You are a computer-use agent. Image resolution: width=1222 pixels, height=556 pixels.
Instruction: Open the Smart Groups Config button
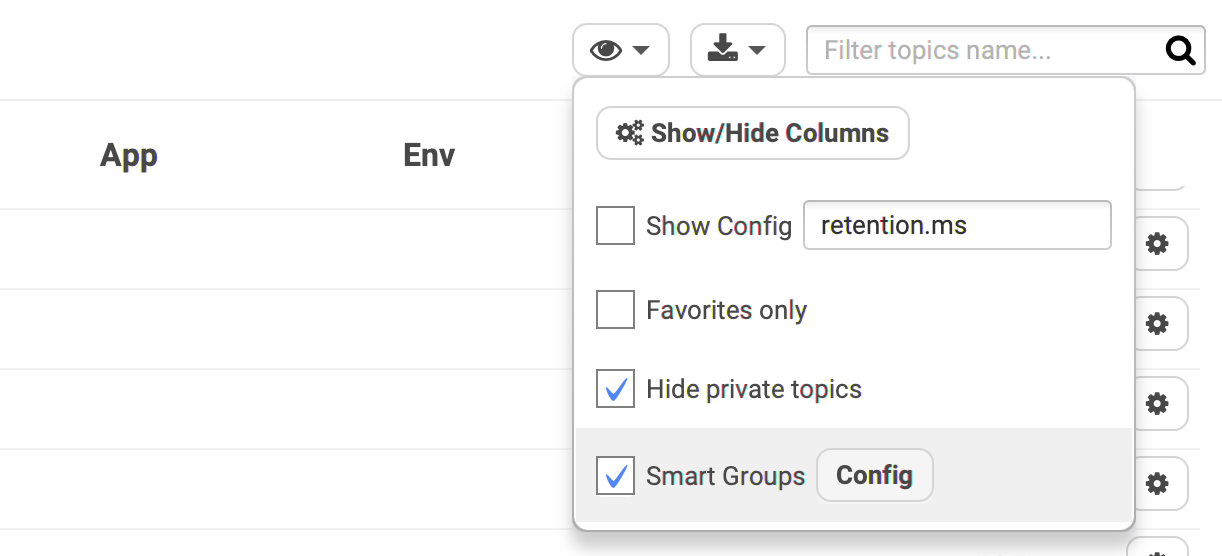tap(875, 475)
